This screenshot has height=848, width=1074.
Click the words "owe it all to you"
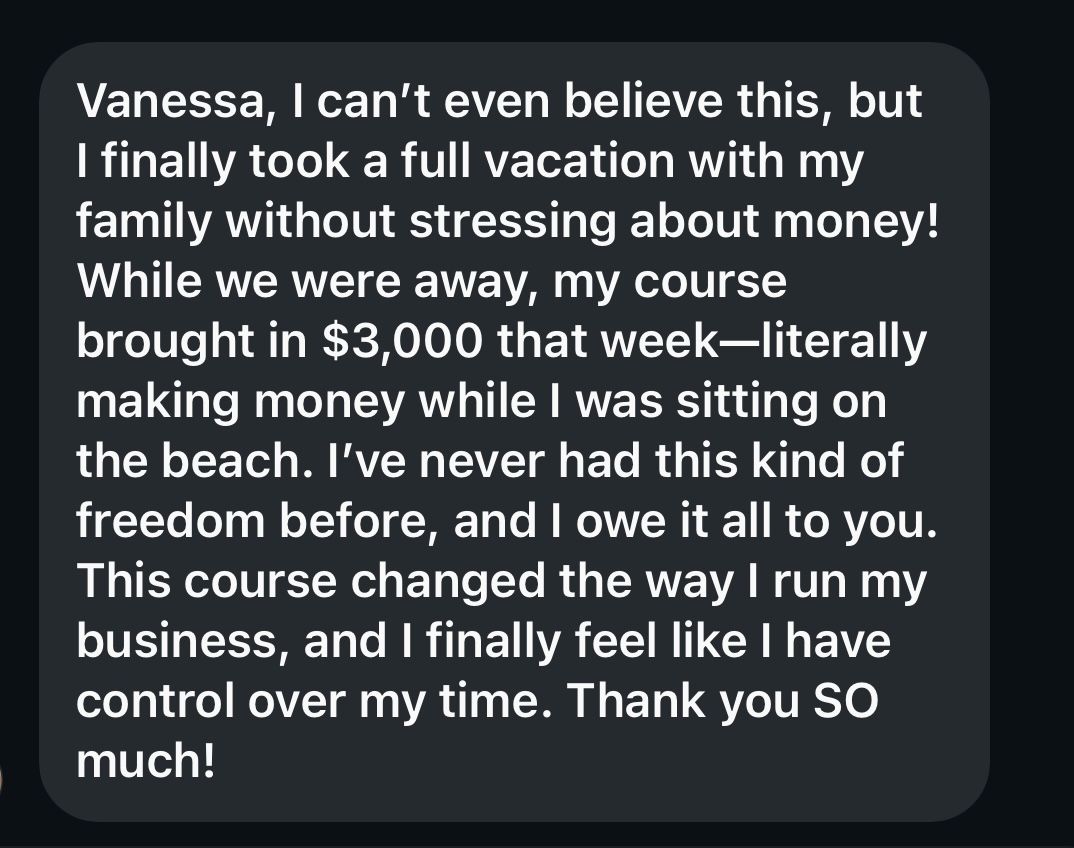tap(755, 522)
